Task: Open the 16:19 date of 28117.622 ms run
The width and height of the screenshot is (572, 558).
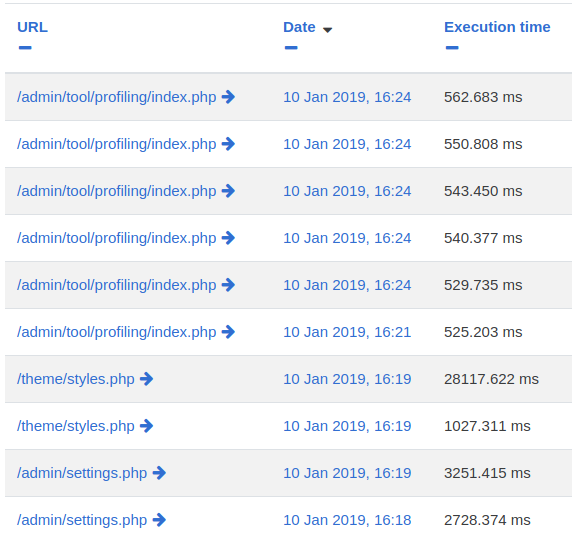Action: click(x=347, y=379)
